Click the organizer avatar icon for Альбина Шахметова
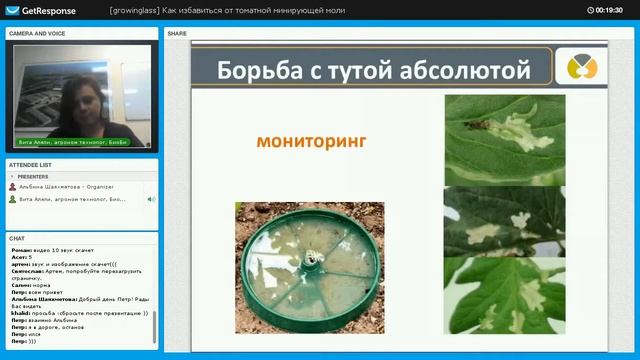Viewport: 640px width, 360px height. click(x=13, y=187)
